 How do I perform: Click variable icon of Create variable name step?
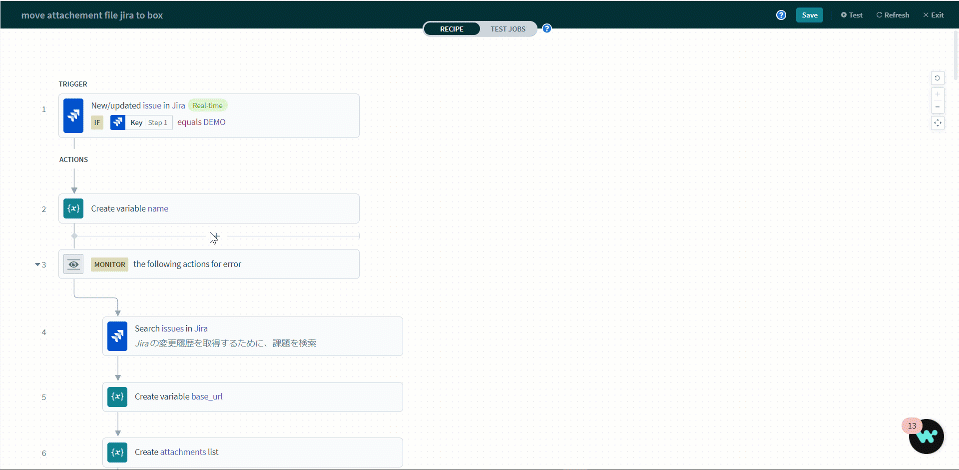pyautogui.click(x=73, y=209)
